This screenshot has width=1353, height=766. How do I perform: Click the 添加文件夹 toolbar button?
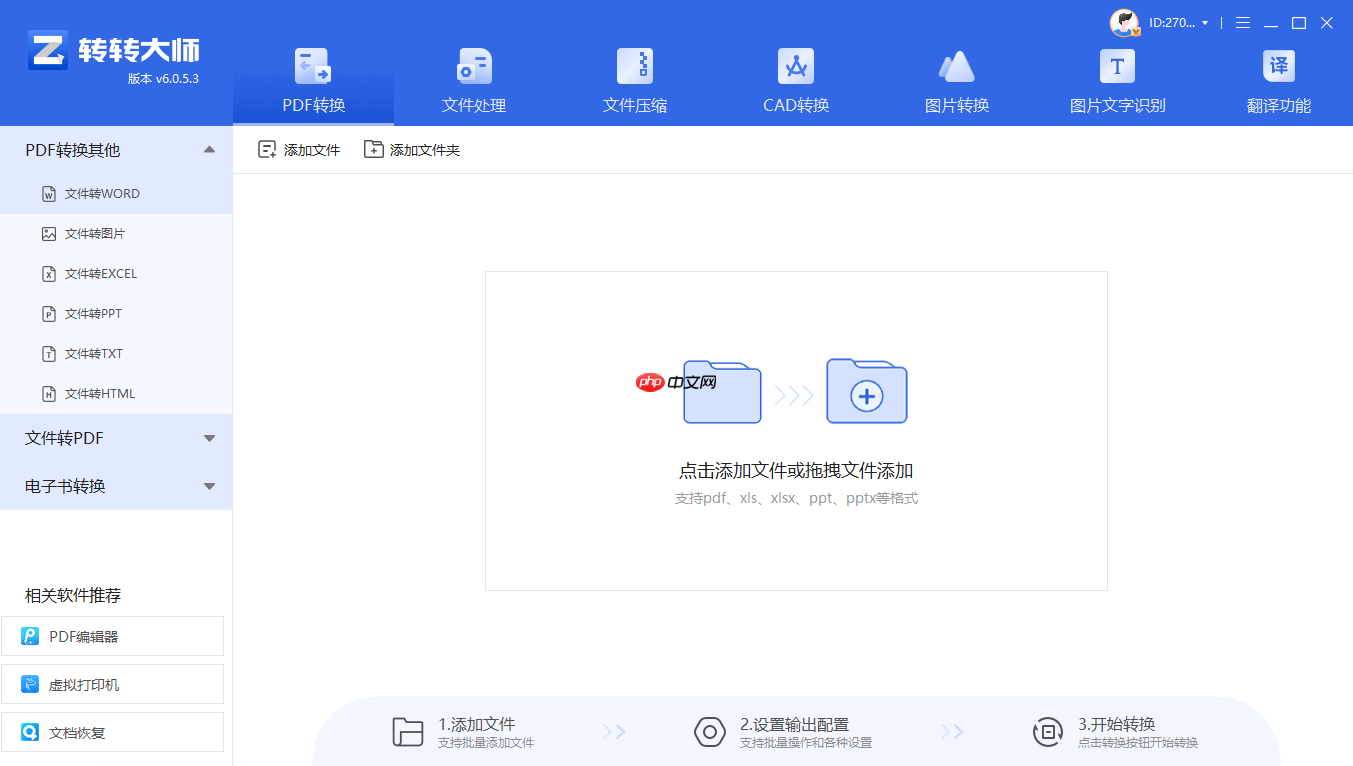(411, 148)
